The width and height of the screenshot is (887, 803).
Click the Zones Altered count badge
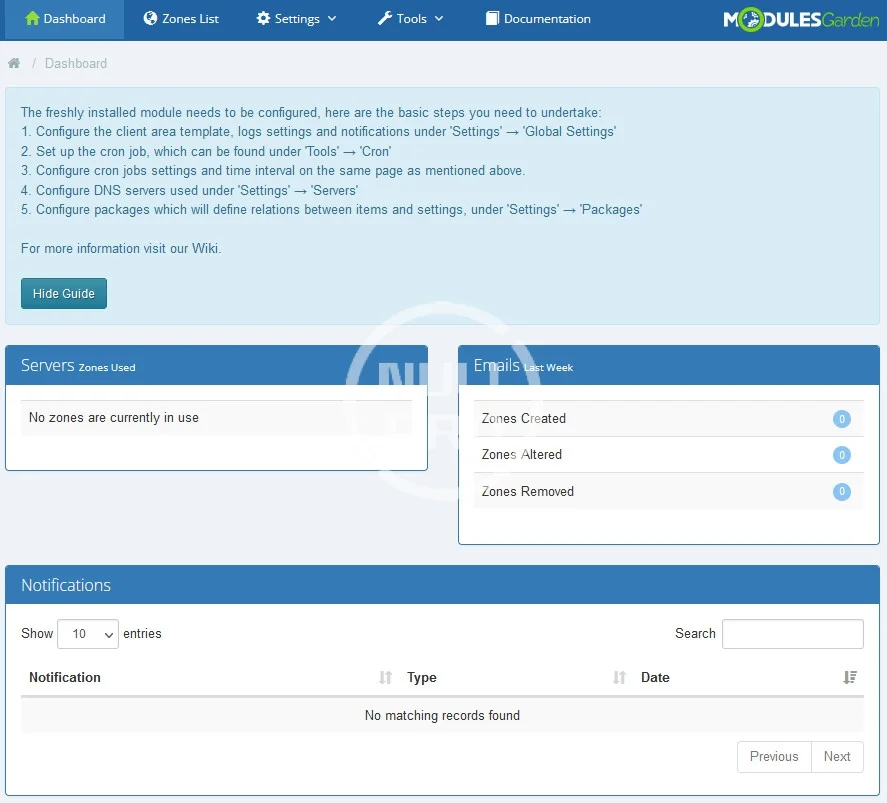(x=842, y=455)
